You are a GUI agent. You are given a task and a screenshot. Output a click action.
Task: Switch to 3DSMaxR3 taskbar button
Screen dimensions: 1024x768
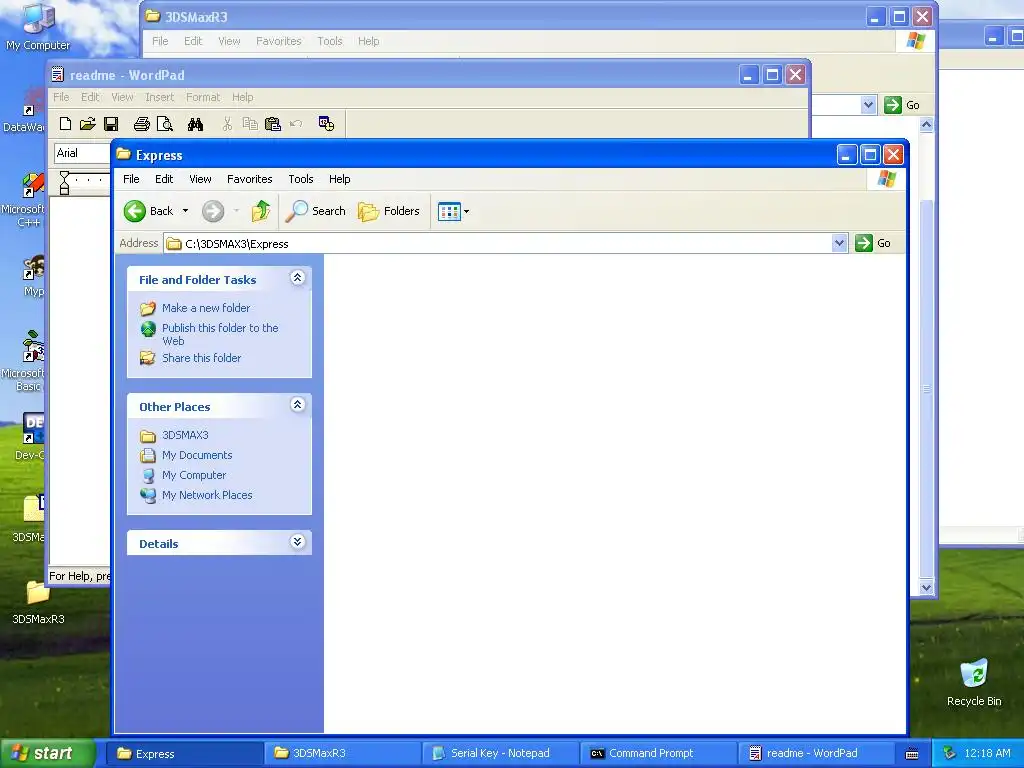tap(342, 753)
